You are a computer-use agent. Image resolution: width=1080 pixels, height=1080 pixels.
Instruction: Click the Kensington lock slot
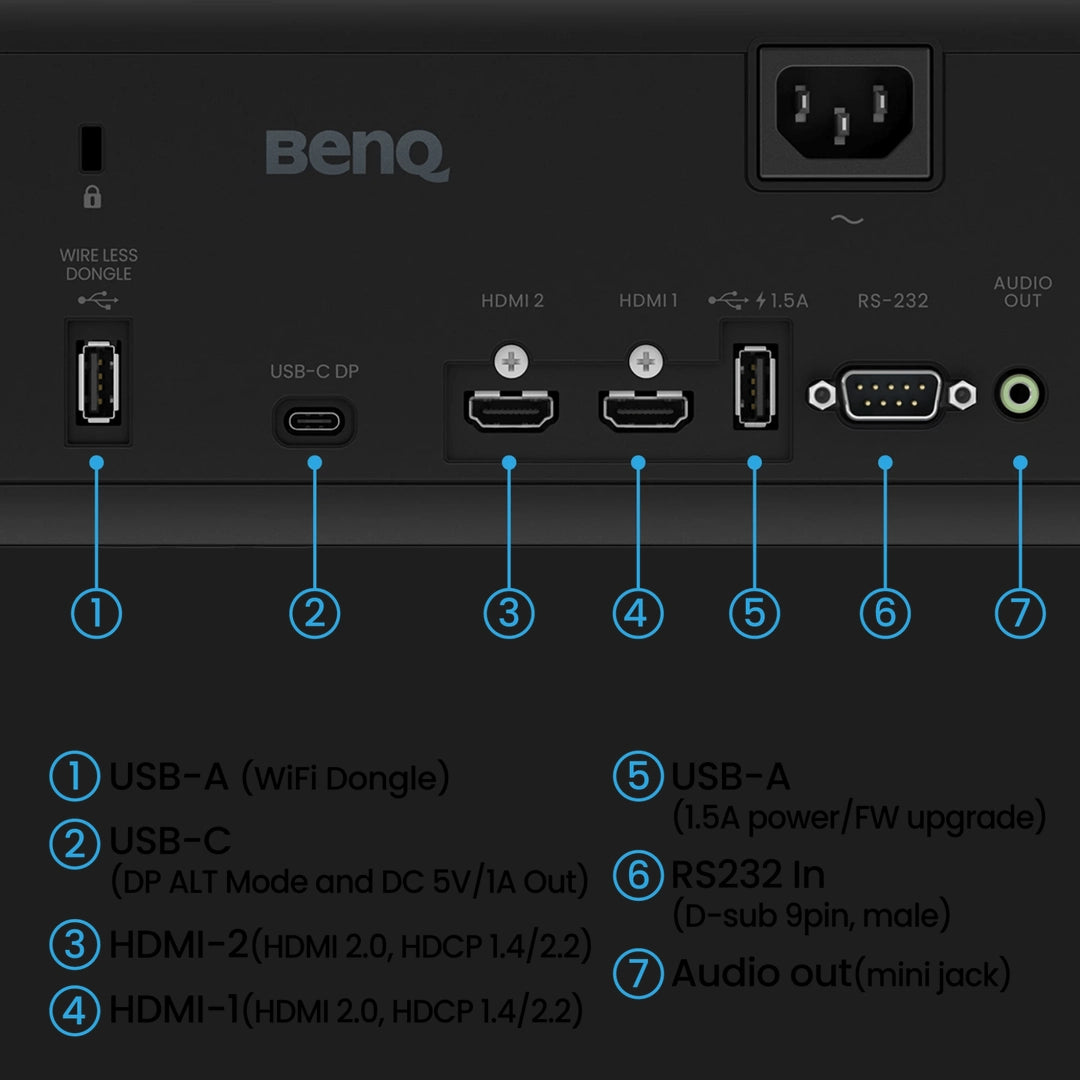pyautogui.click(x=91, y=149)
